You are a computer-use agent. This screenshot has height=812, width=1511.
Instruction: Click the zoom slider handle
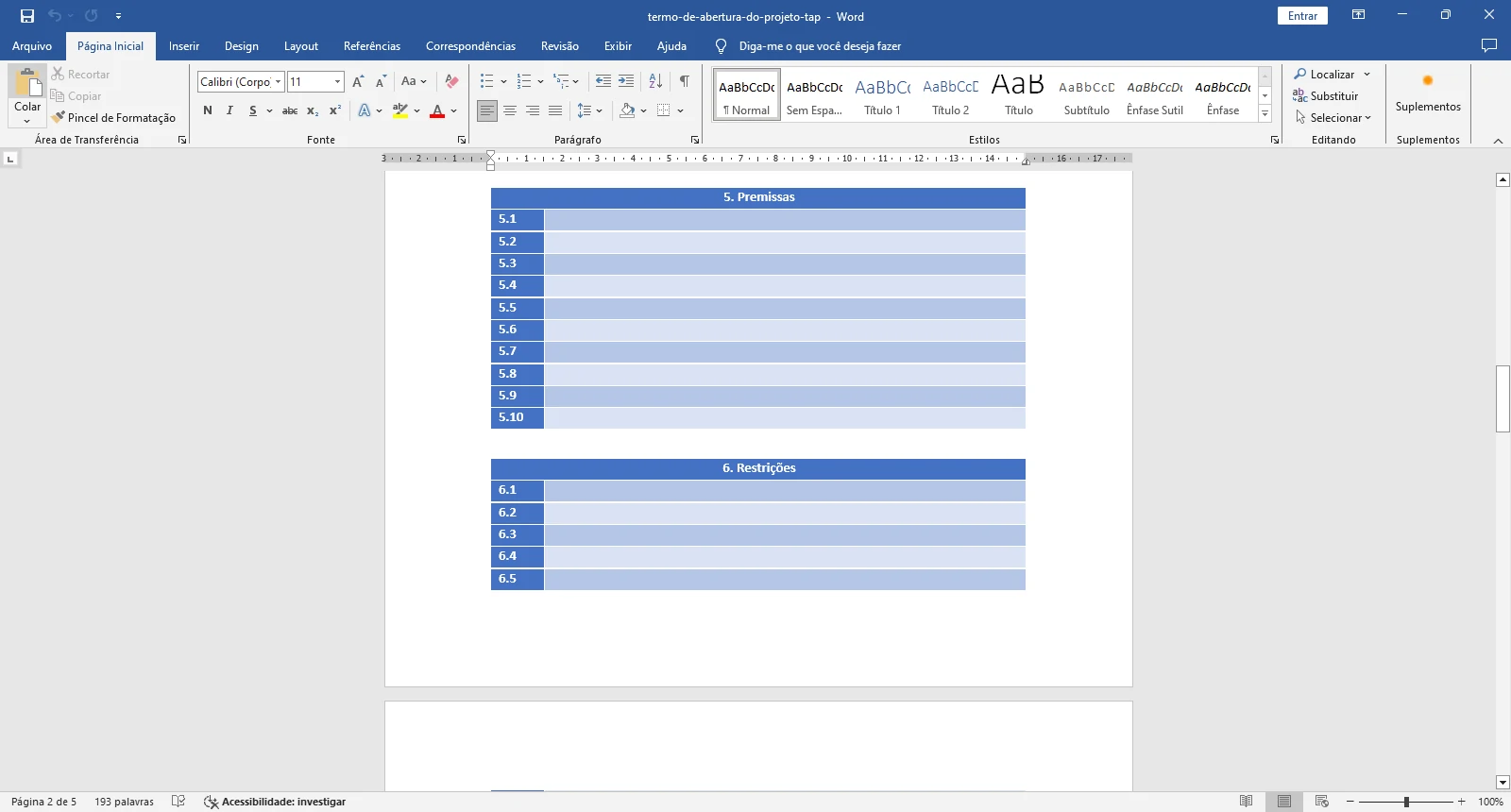(x=1406, y=802)
